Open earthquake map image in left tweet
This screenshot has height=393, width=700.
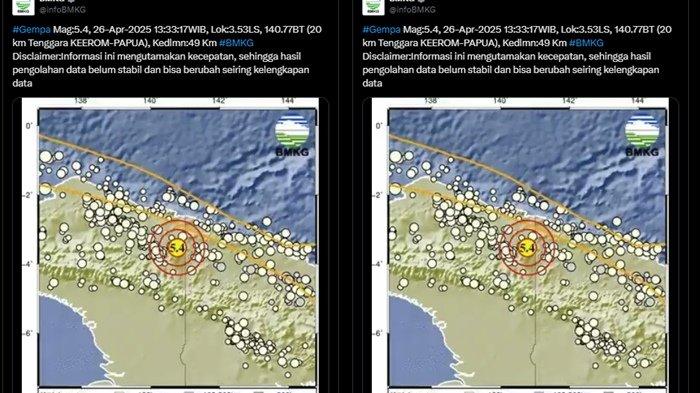[171, 245]
